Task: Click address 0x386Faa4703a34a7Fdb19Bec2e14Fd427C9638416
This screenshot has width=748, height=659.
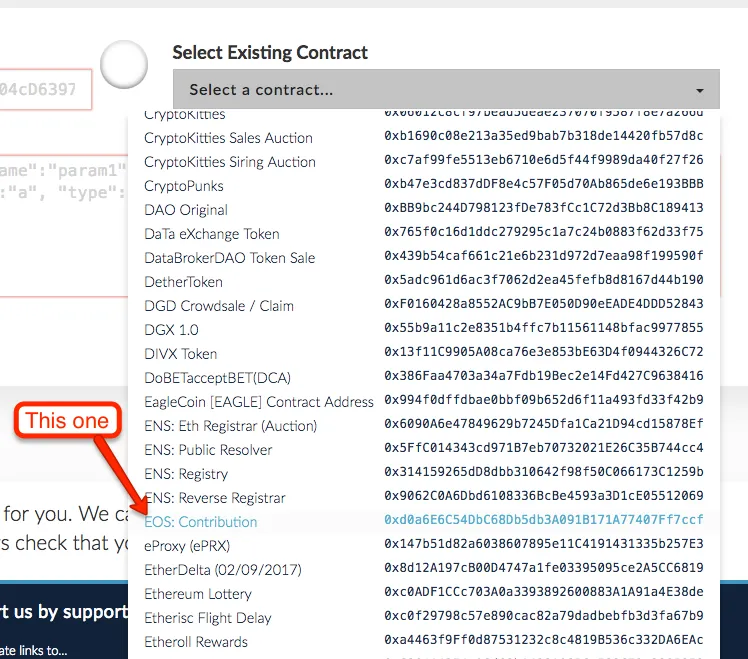Action: pos(544,376)
